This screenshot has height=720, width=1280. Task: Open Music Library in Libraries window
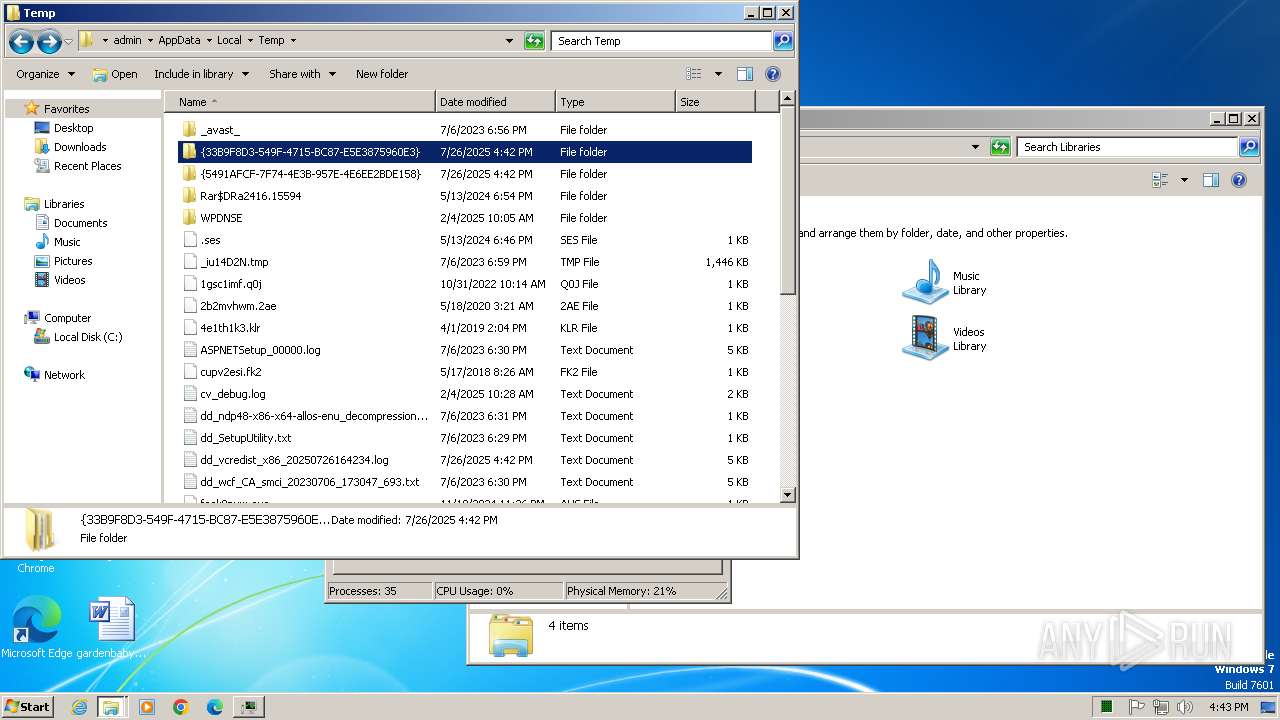[x=945, y=283]
